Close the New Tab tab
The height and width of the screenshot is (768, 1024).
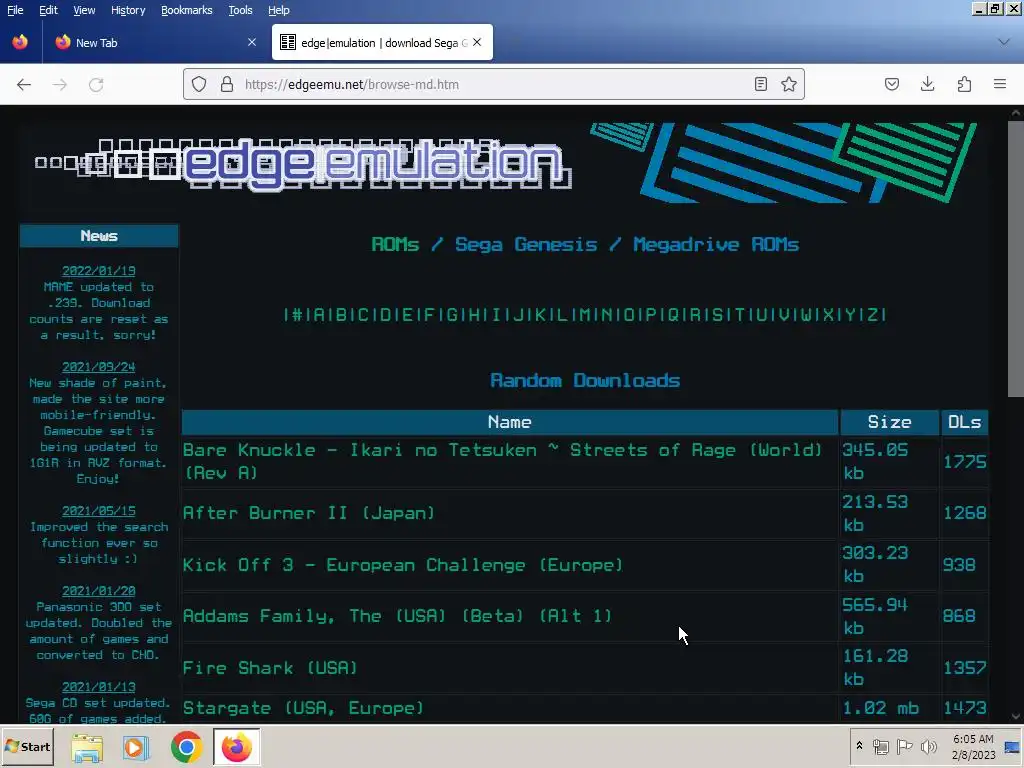pos(252,42)
